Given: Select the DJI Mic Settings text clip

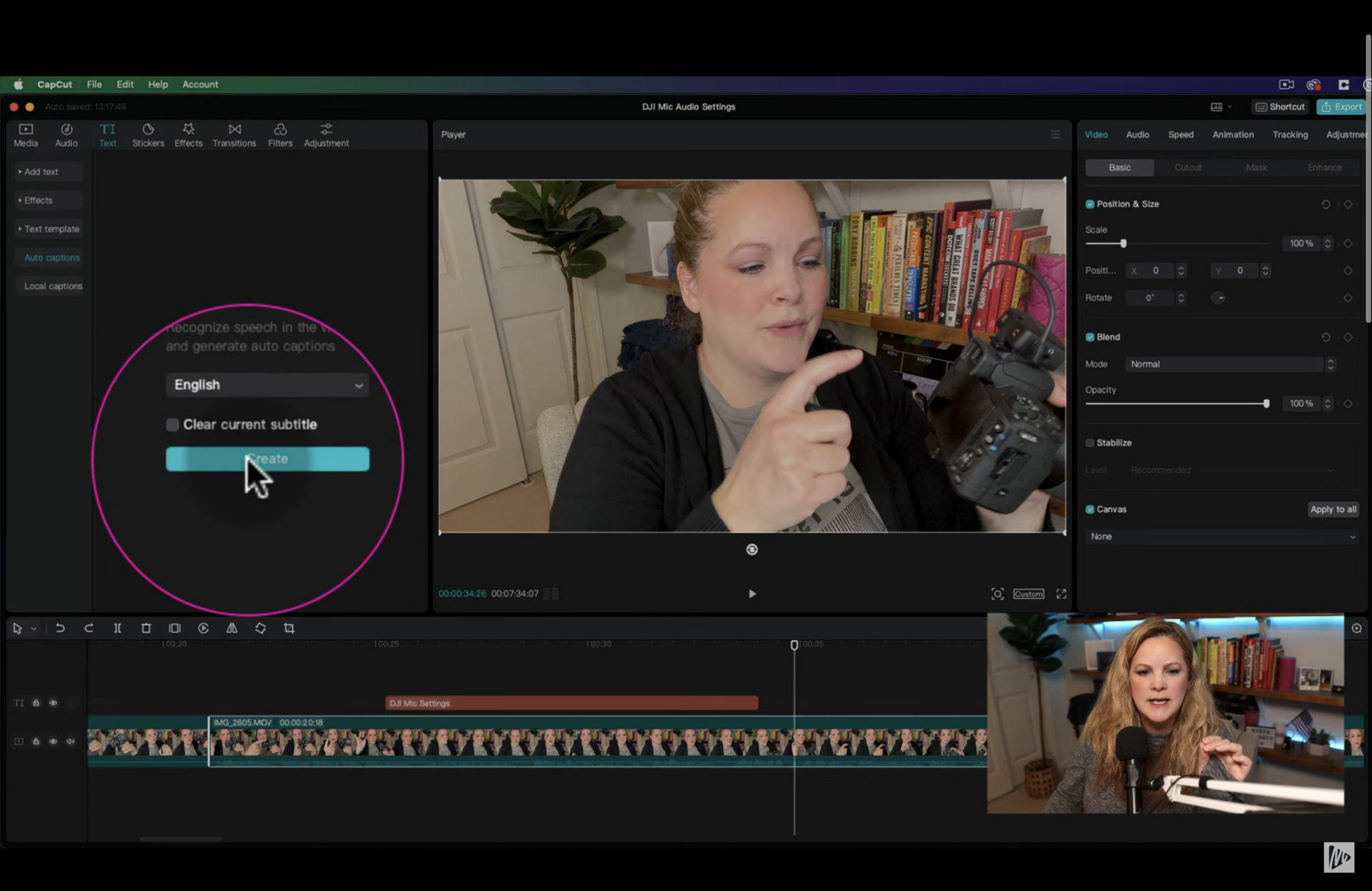Looking at the screenshot, I should point(569,702).
